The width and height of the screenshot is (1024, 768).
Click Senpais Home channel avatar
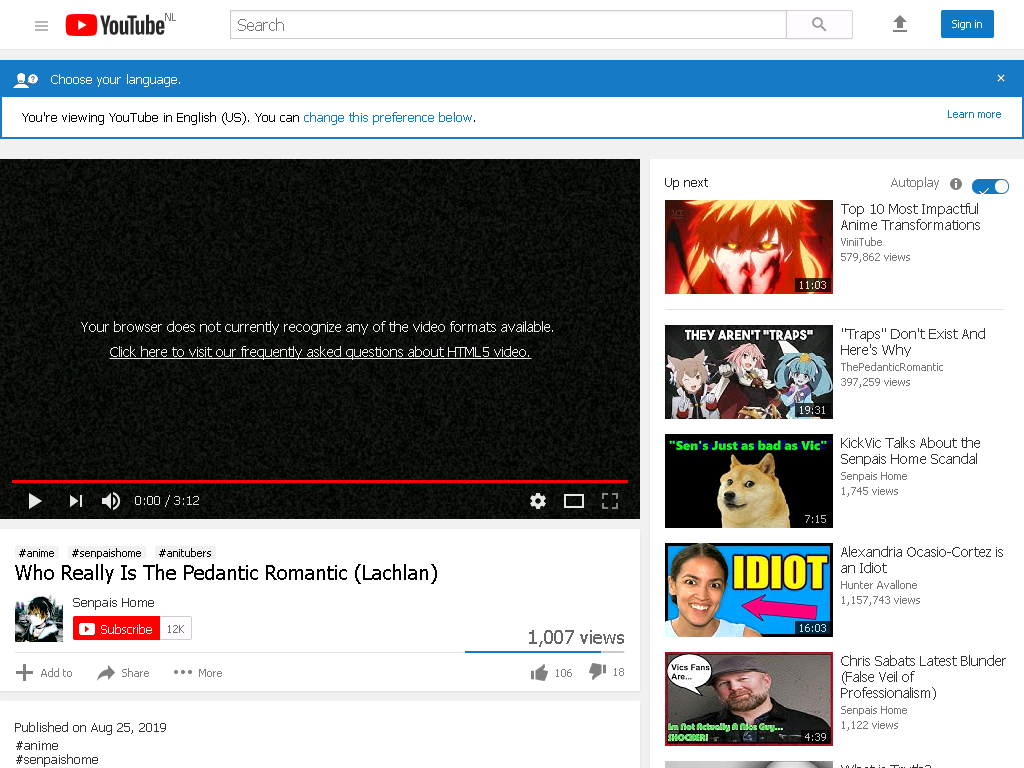tap(39, 618)
